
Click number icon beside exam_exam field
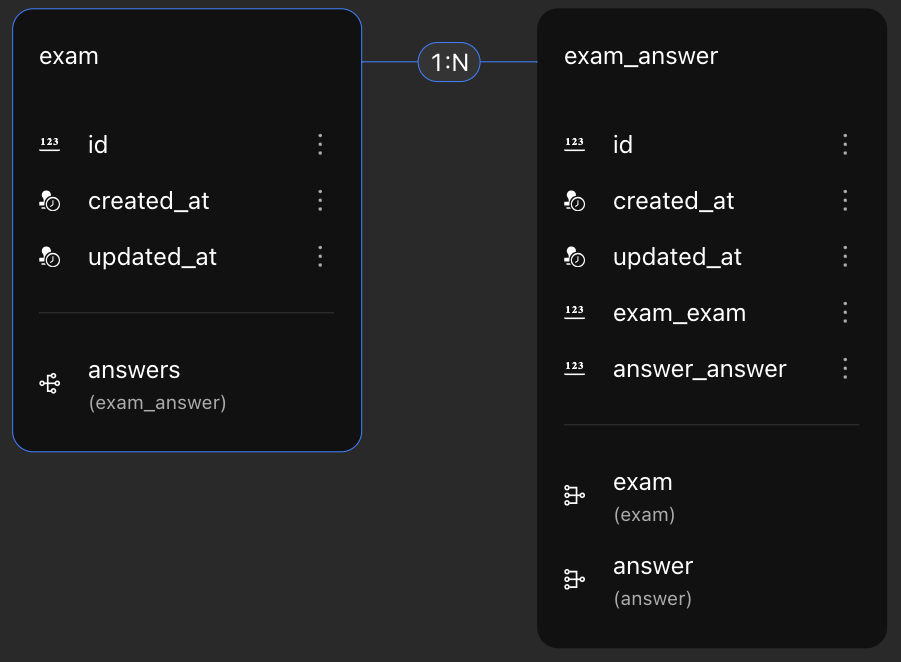[574, 312]
